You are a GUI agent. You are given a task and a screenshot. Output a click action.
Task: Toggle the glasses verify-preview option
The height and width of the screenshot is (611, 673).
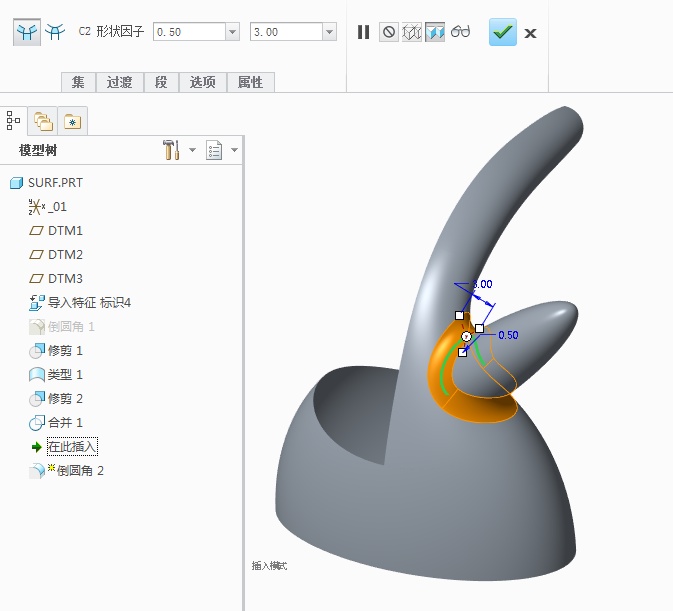click(460, 32)
